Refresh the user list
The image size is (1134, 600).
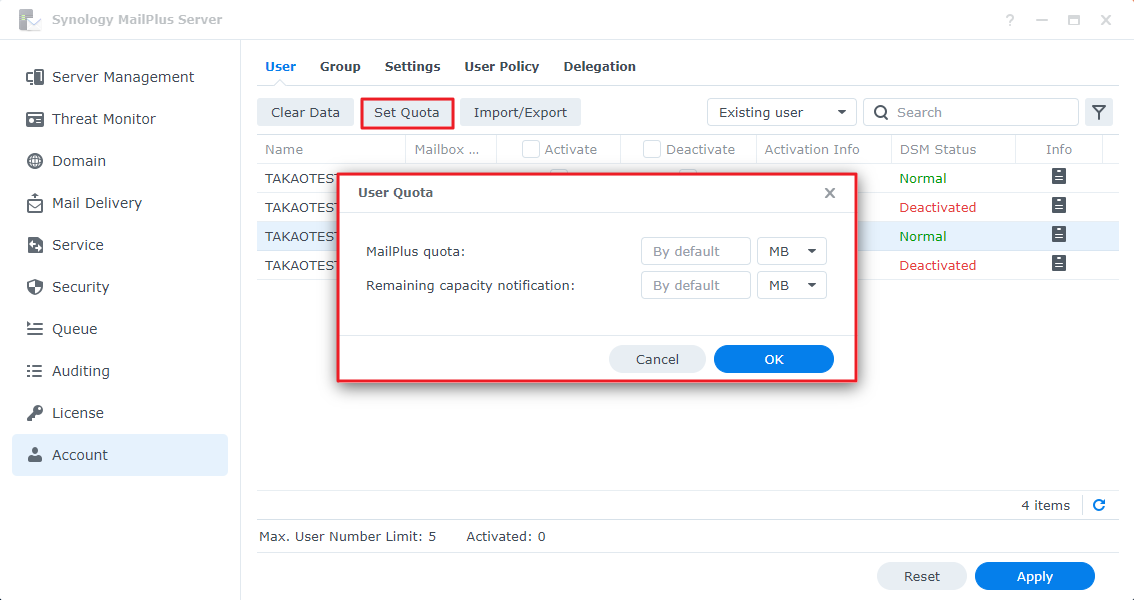[1098, 505]
